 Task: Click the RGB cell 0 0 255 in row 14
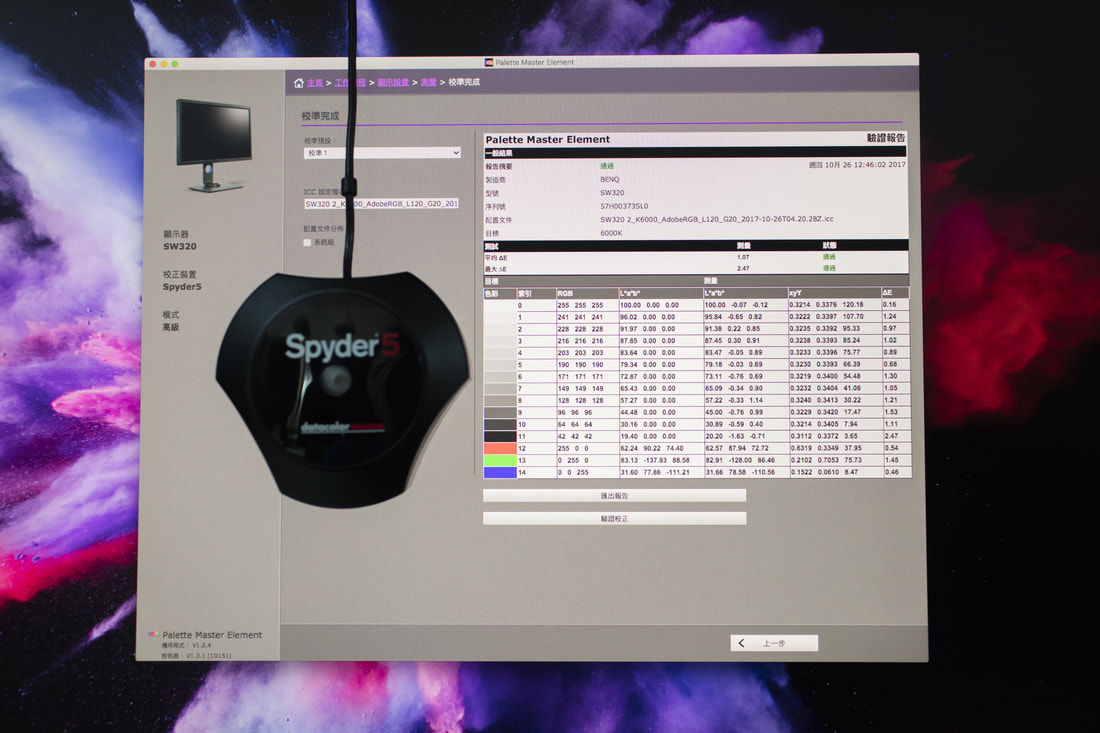pos(573,472)
